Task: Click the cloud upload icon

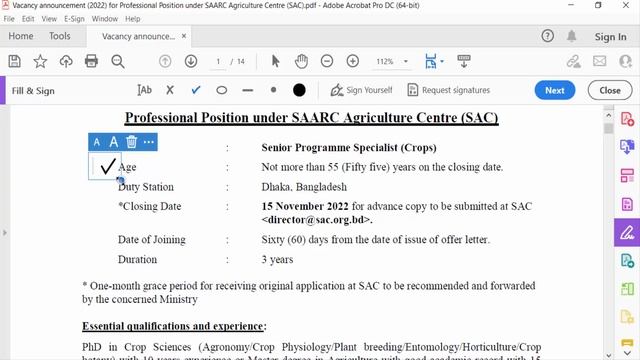Action: pyautogui.click(x=66, y=61)
